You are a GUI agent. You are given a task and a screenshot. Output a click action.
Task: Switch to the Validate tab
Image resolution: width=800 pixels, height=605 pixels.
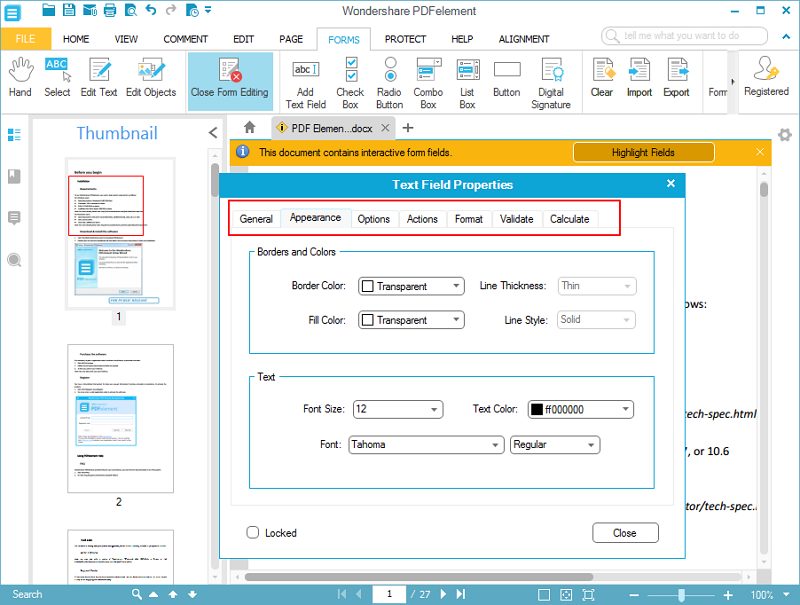516,219
